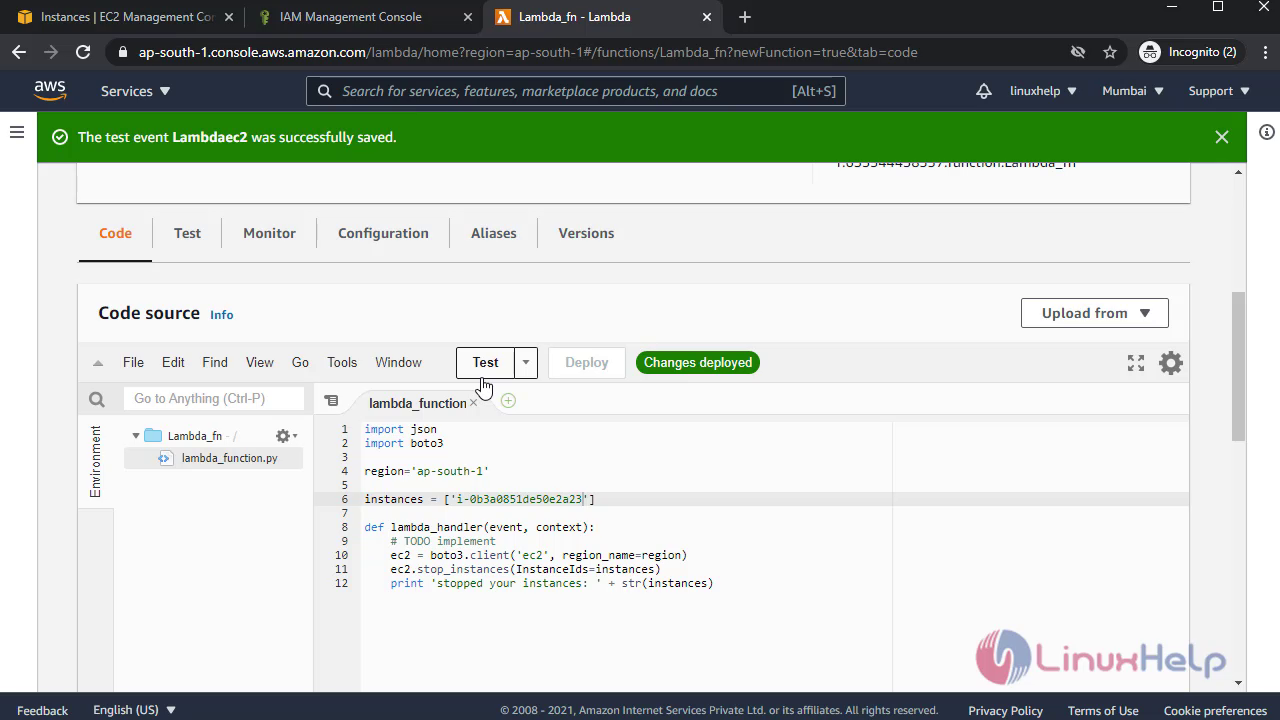Click the lock icon in the address bar
Image resolution: width=1280 pixels, height=720 pixels.
tap(123, 52)
